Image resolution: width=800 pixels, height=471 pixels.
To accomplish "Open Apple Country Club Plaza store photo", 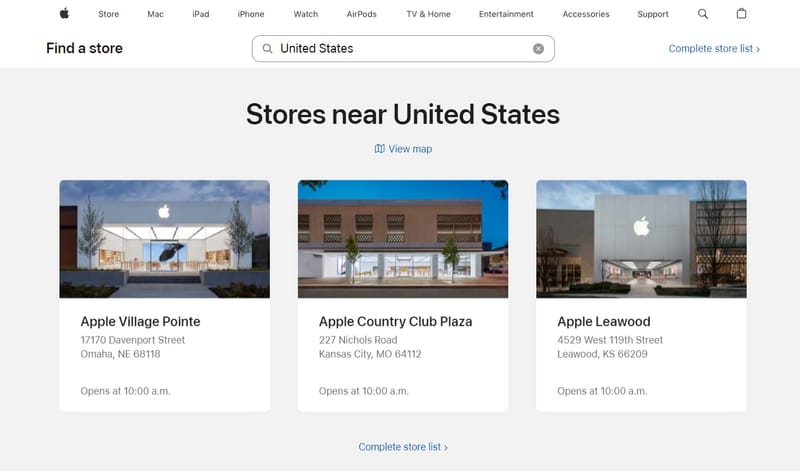I will point(403,239).
